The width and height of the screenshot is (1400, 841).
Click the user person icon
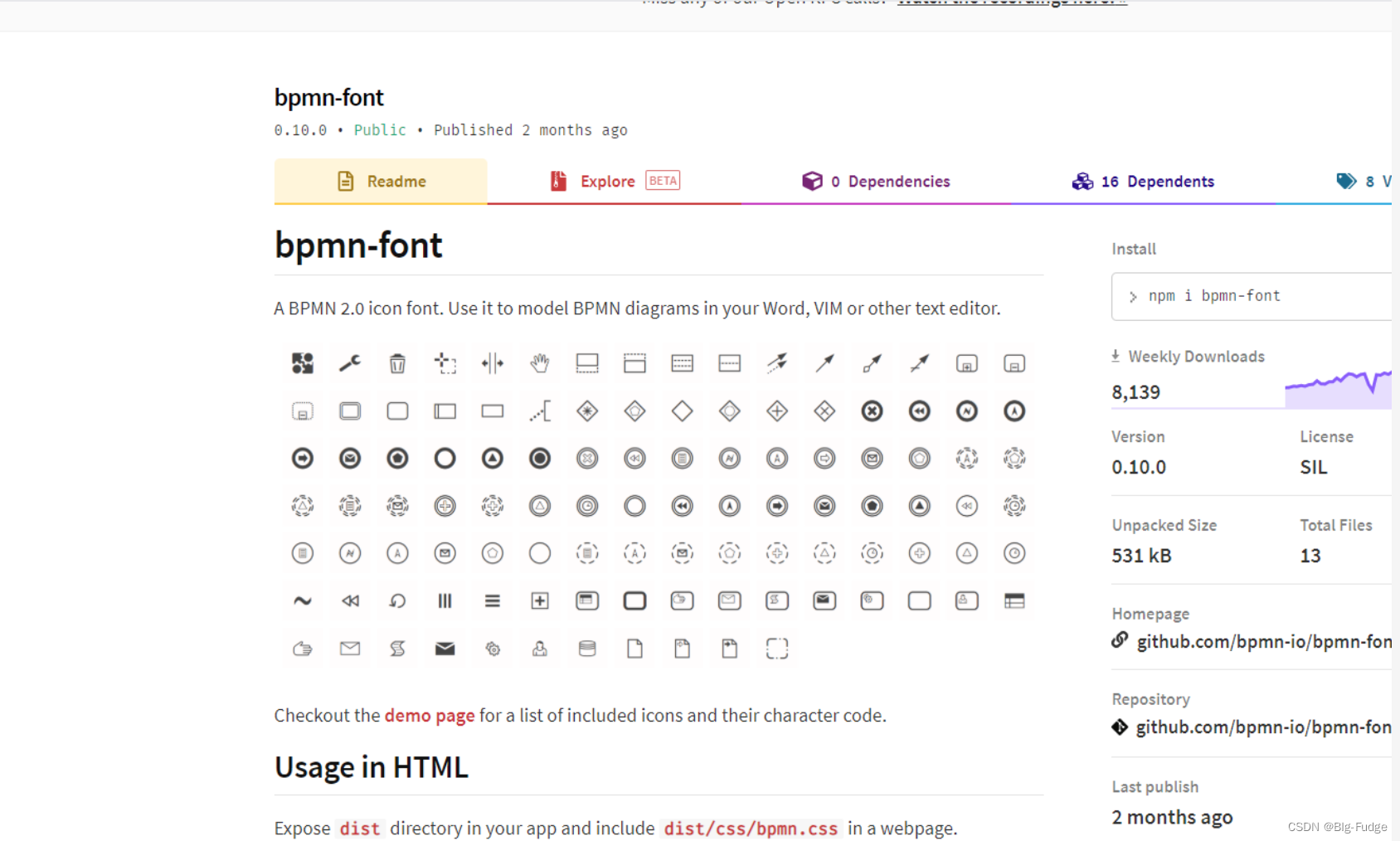click(540, 649)
